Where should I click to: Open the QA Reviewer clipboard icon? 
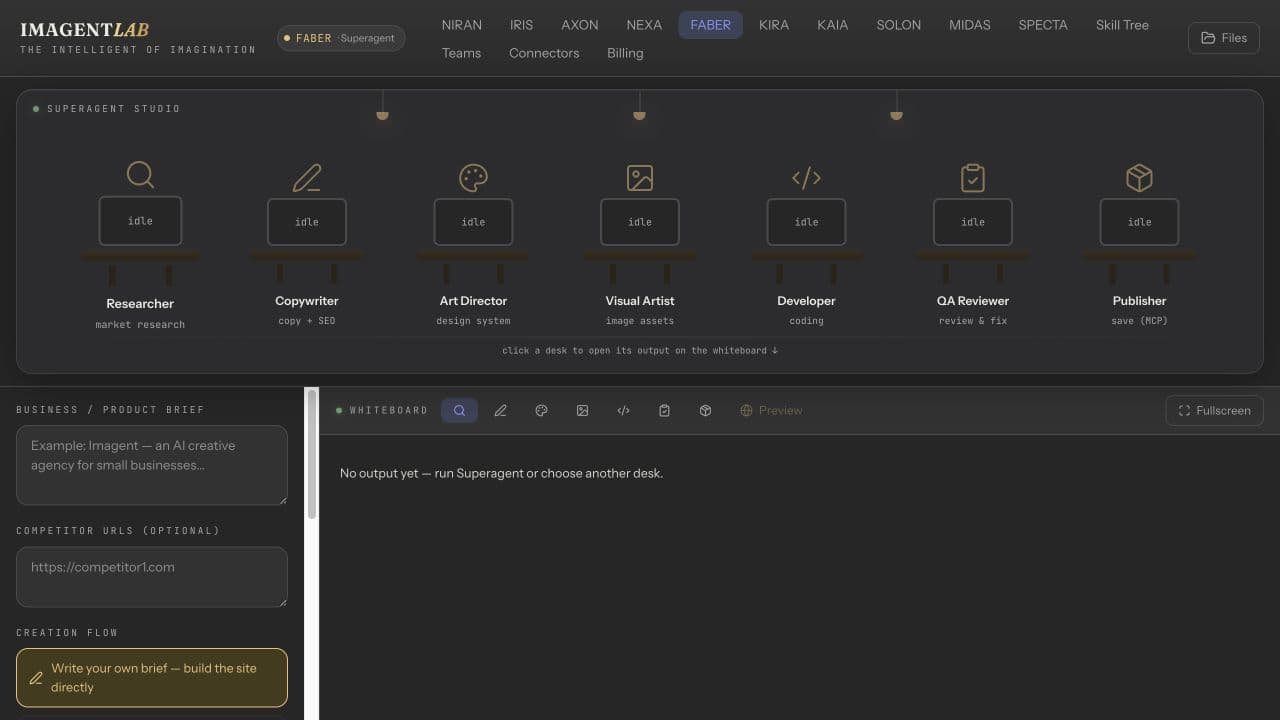point(973,178)
